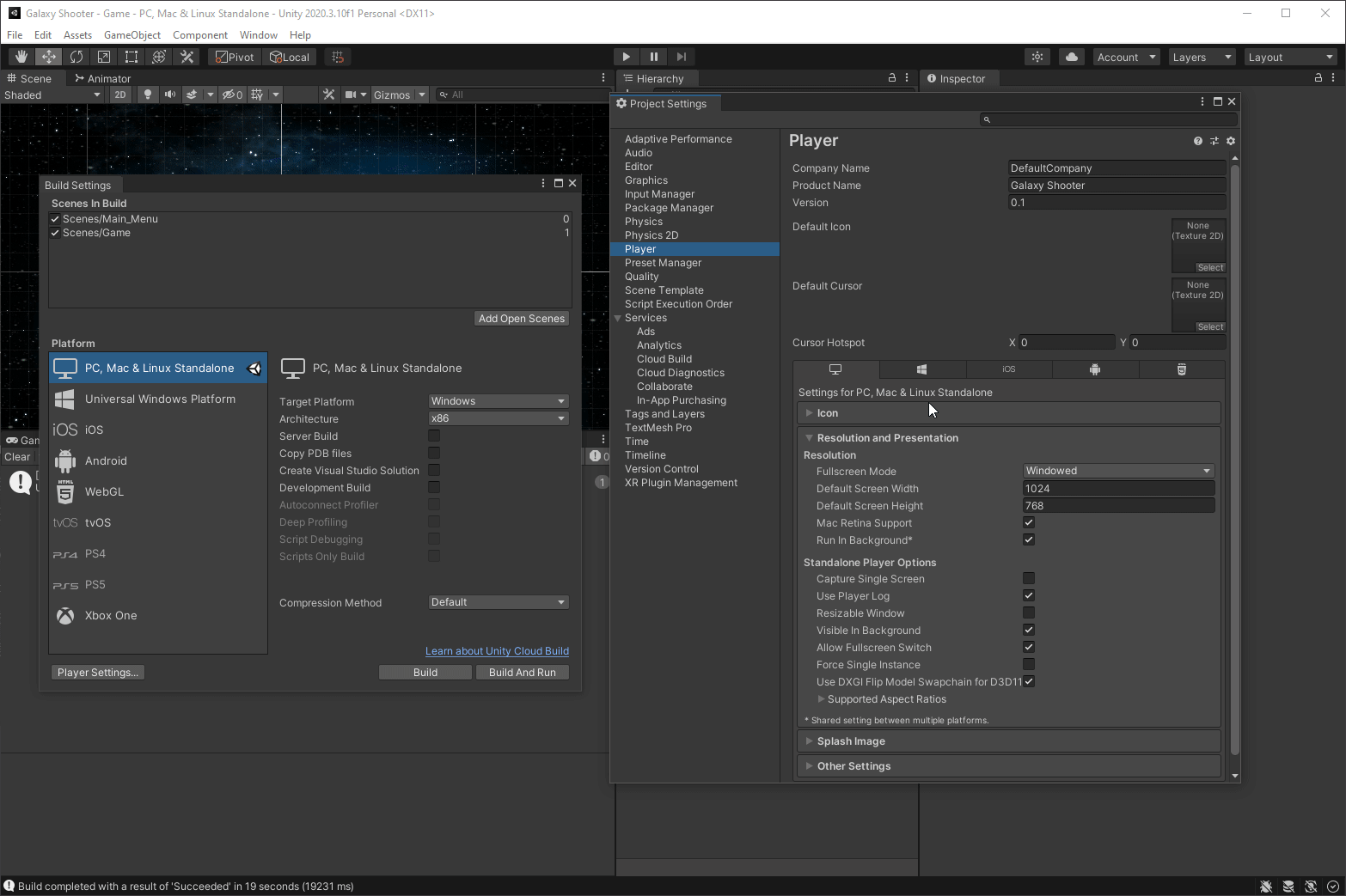Select the Hand tool in toolbar
The height and width of the screenshot is (896, 1346).
21,57
